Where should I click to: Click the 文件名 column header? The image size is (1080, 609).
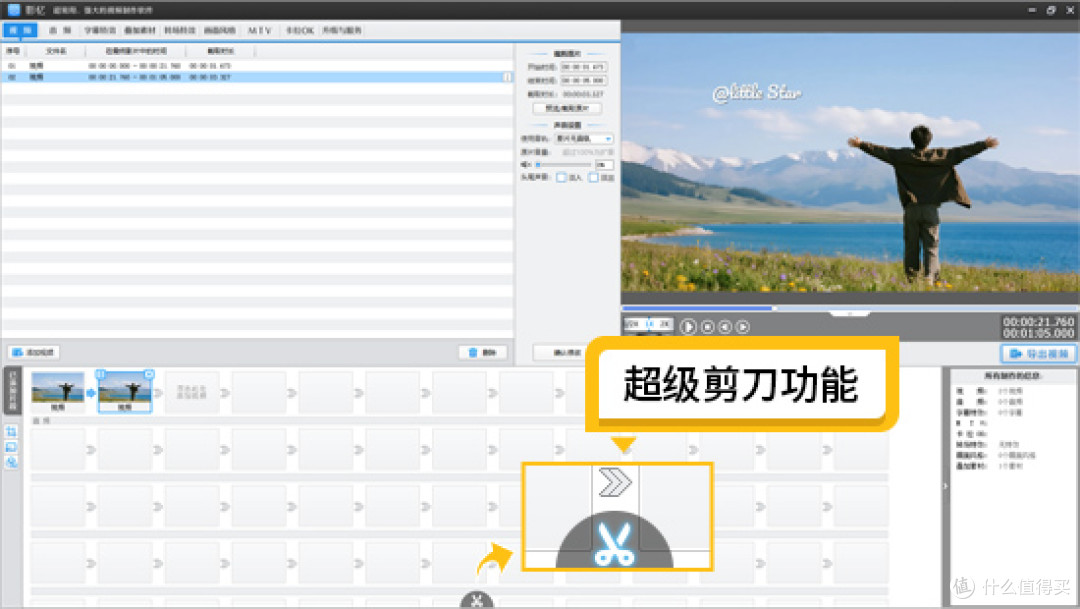pyautogui.click(x=56, y=51)
